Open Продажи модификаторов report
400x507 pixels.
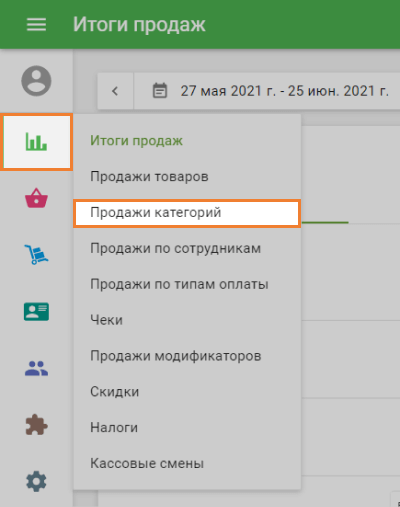pos(187,356)
